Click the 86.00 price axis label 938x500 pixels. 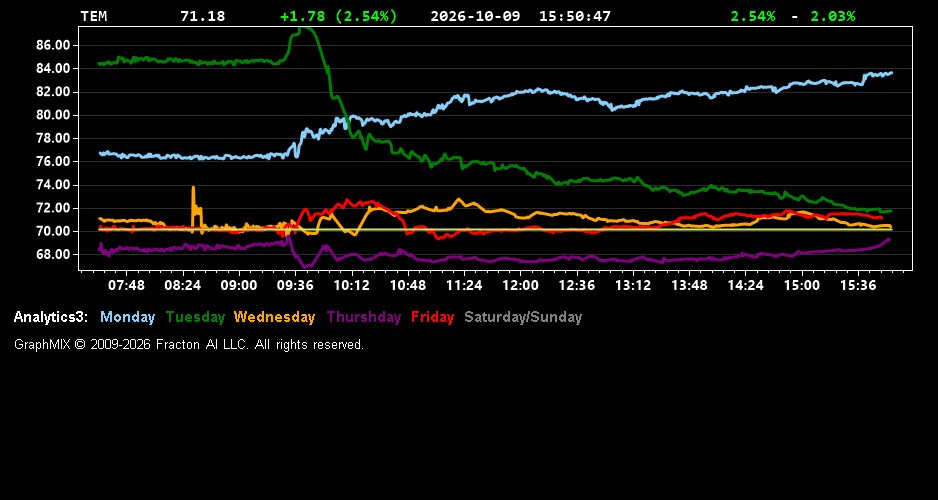(54, 45)
